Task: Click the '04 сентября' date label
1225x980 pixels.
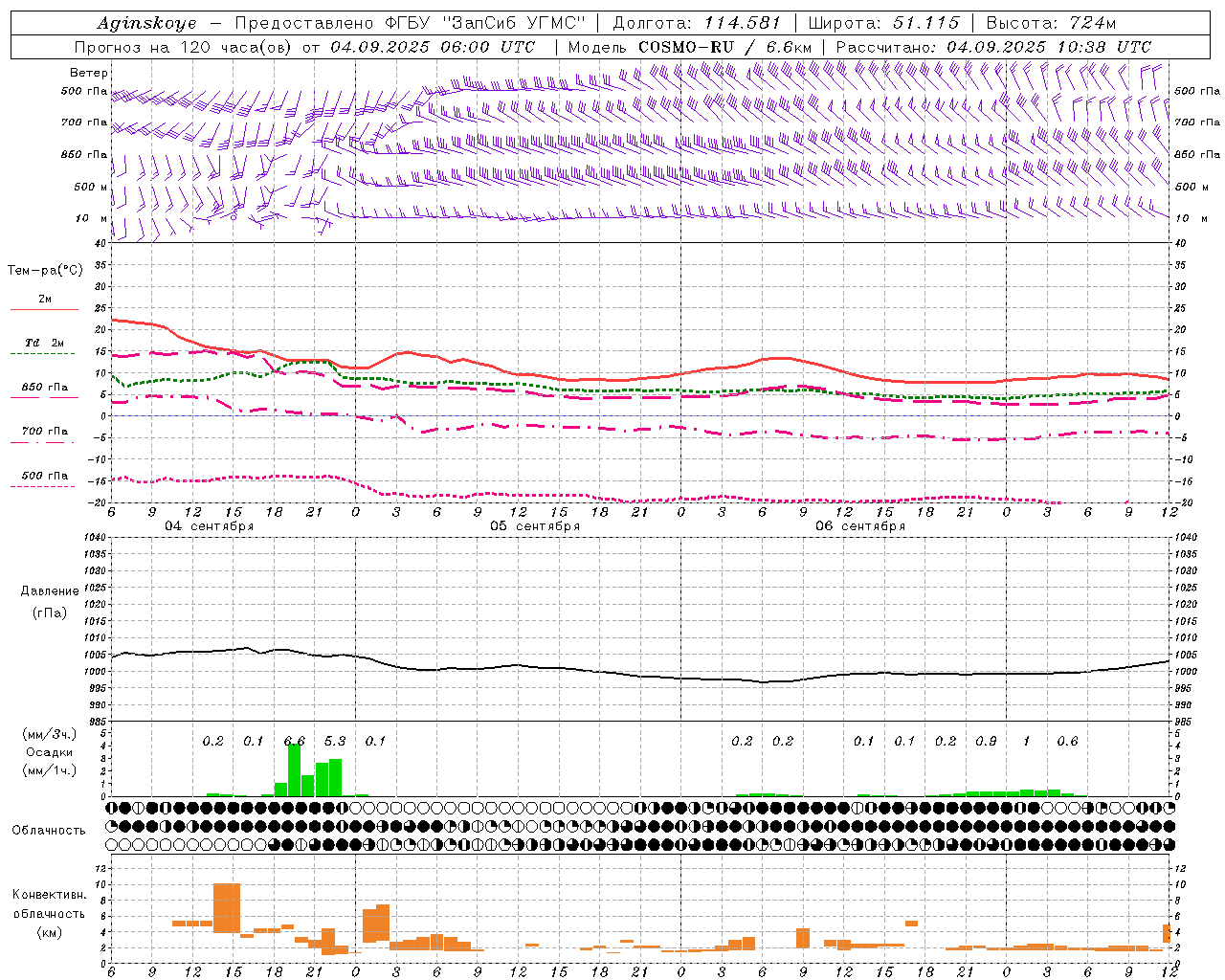Action: pyautogui.click(x=209, y=526)
